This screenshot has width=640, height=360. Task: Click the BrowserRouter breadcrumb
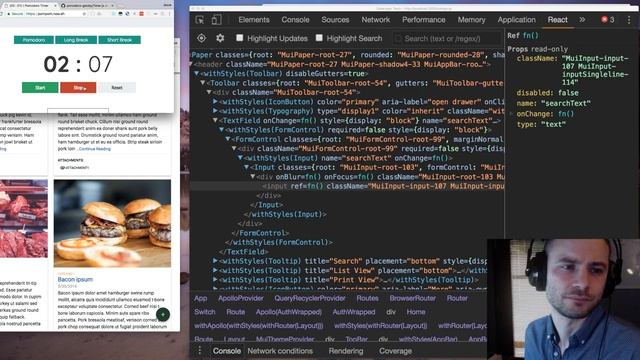(412, 298)
